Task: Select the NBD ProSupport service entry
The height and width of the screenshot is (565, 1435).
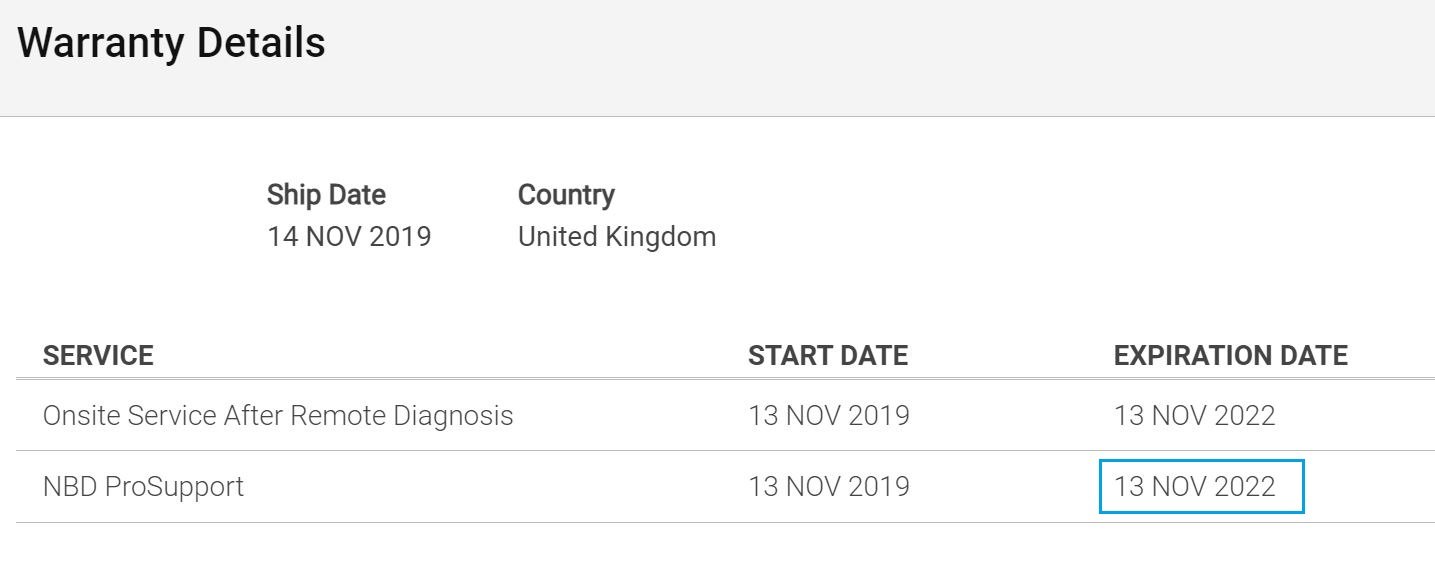Action: [x=143, y=487]
